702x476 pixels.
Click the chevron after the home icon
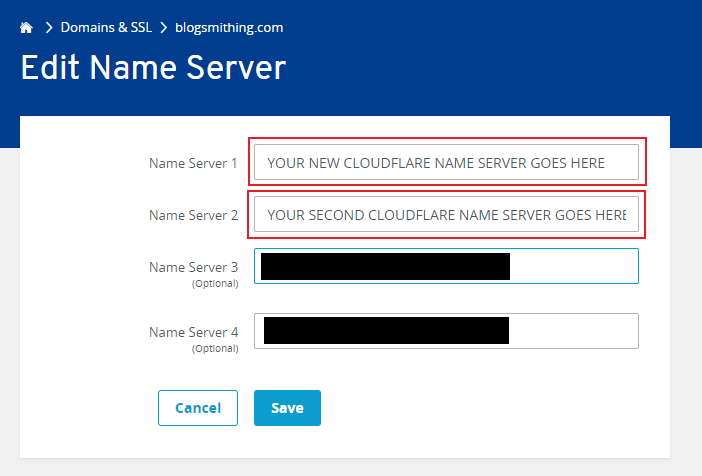(49, 28)
